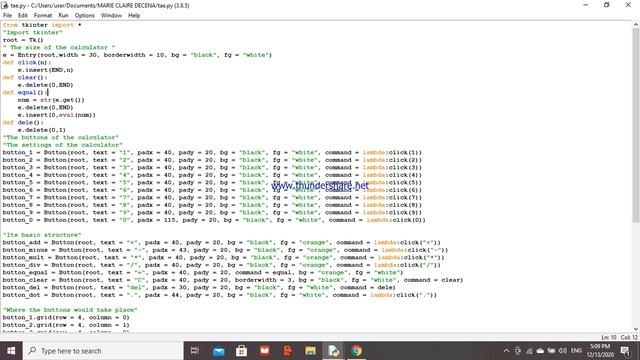640x360 pixels.
Task: Open Microsoft Store from taskbar
Action: pyautogui.click(x=241, y=351)
